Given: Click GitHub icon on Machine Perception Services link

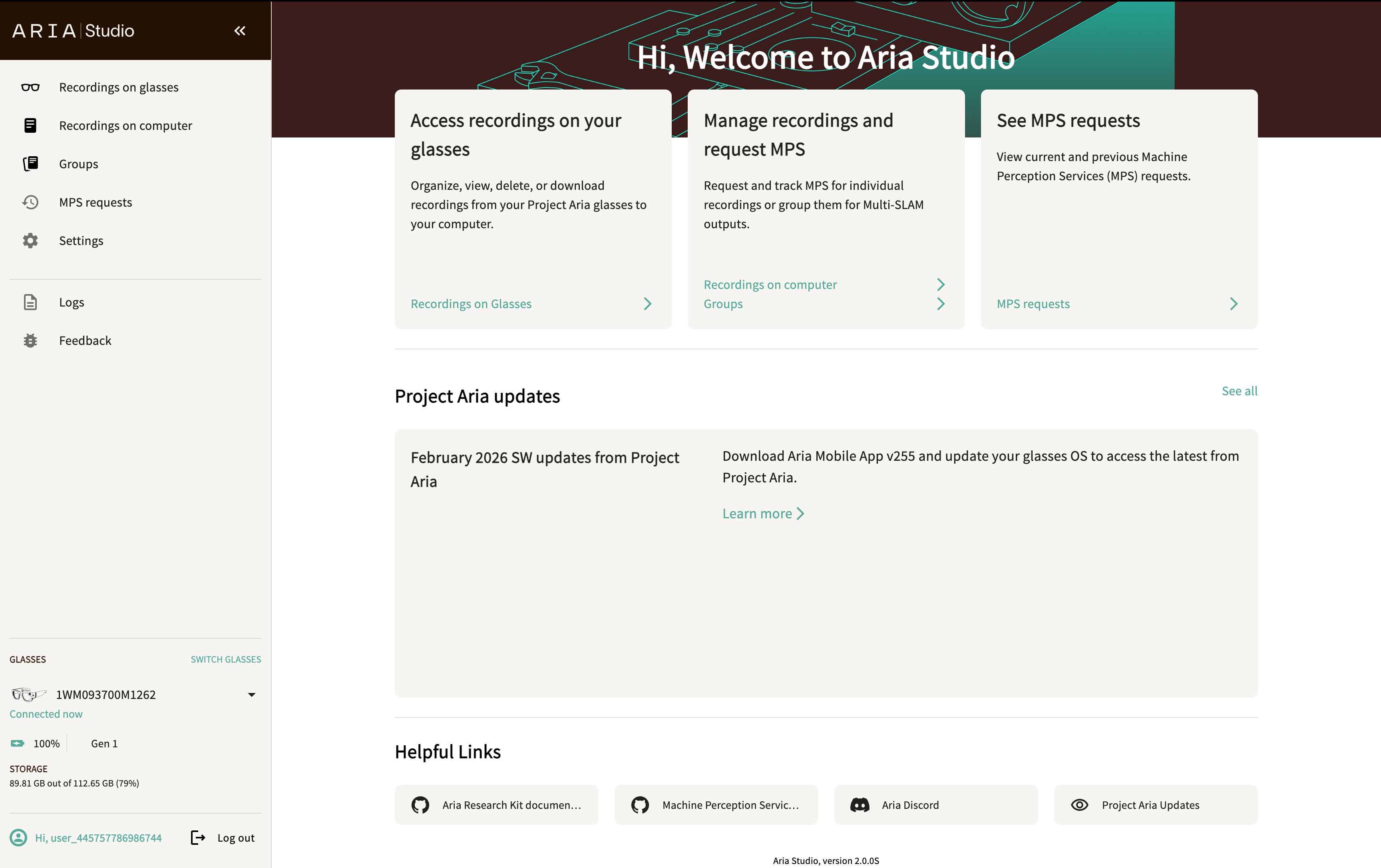Looking at the screenshot, I should 640,805.
